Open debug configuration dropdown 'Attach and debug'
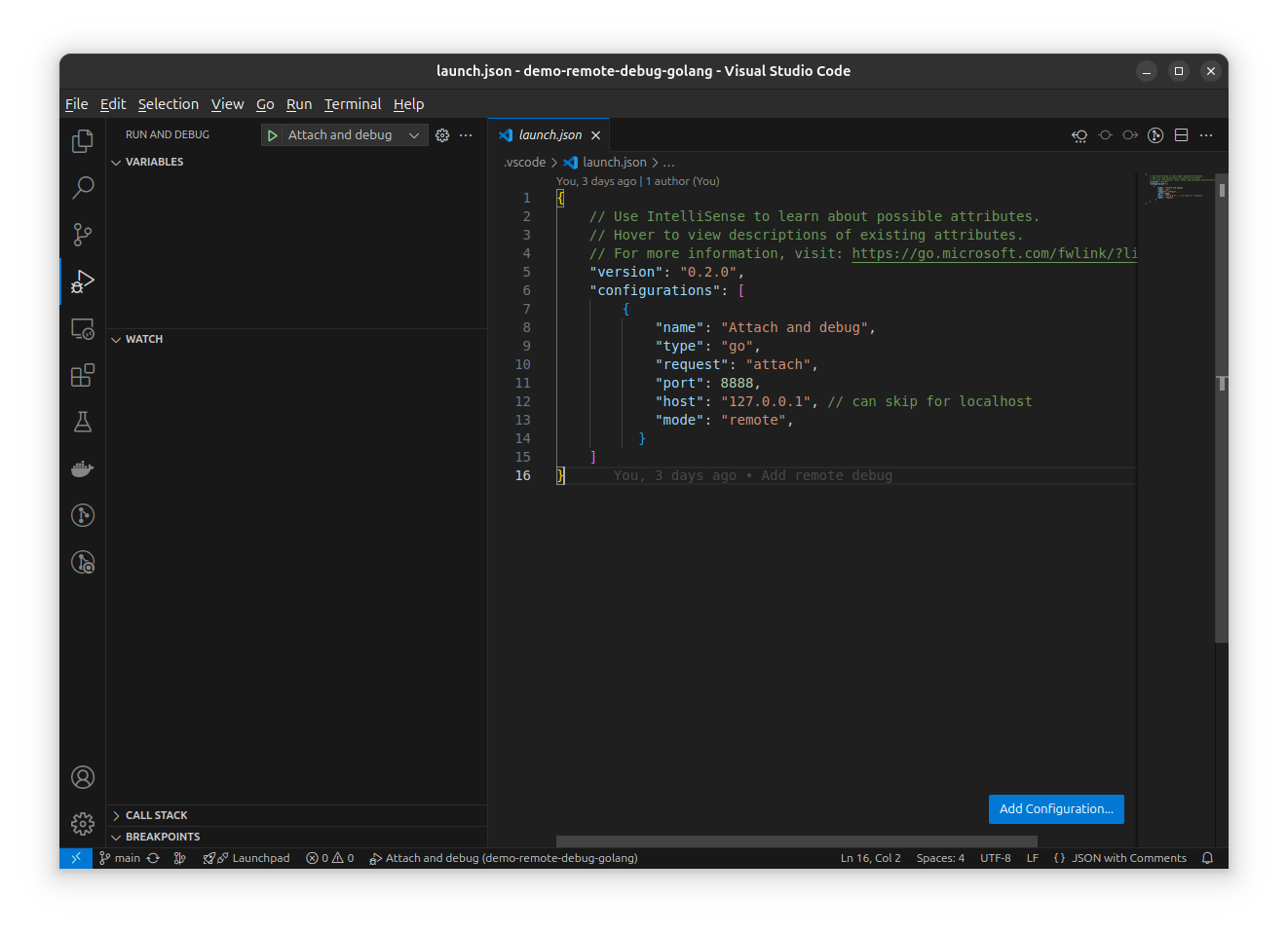Screen dimensions: 1288x934 (354, 135)
